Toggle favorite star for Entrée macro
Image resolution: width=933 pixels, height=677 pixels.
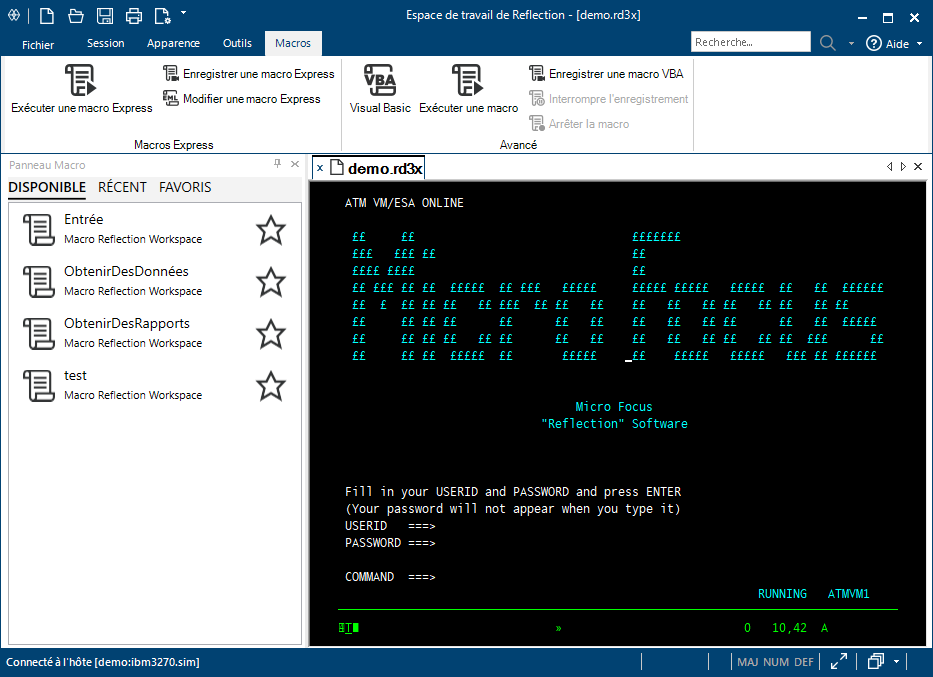coord(271,230)
